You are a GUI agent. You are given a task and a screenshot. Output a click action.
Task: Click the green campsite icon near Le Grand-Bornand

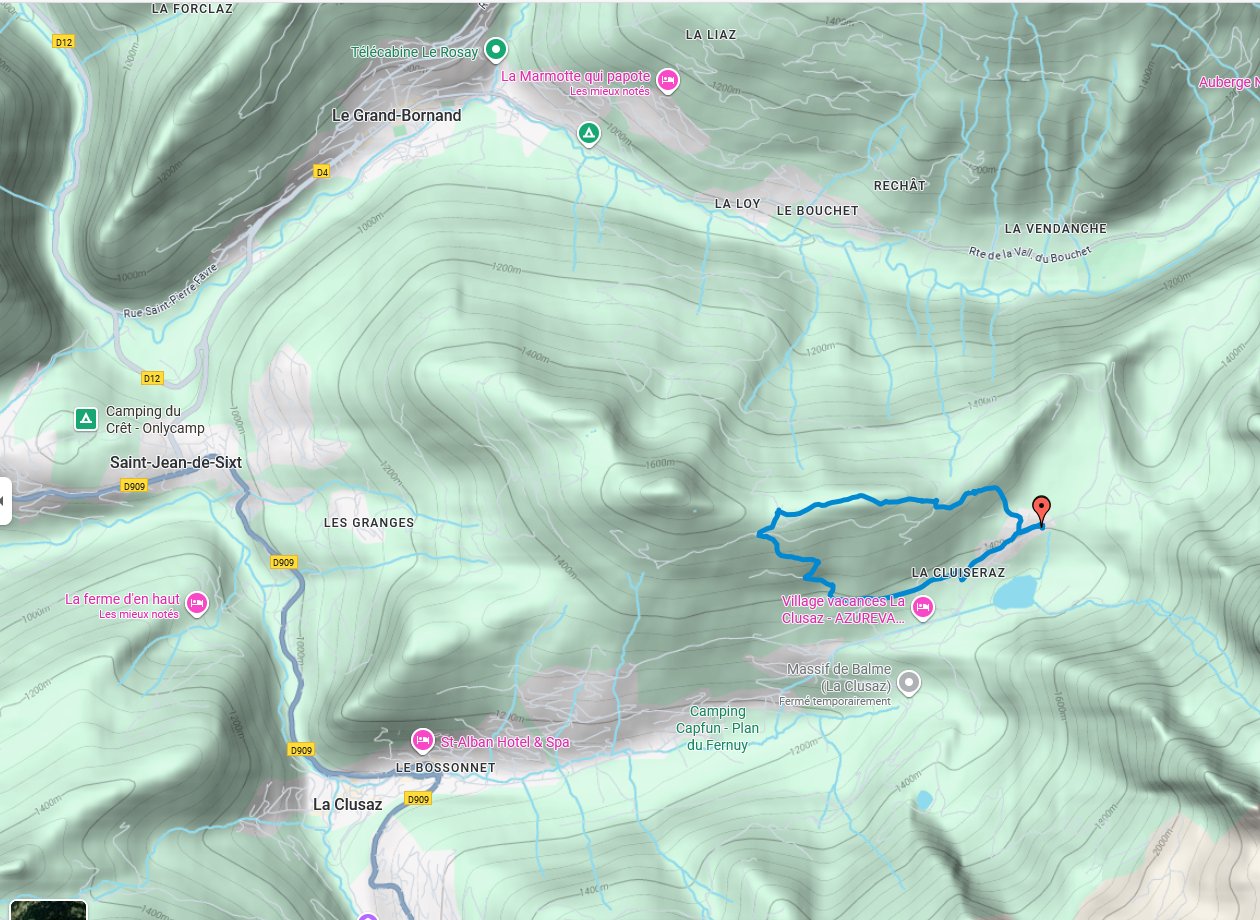[589, 133]
